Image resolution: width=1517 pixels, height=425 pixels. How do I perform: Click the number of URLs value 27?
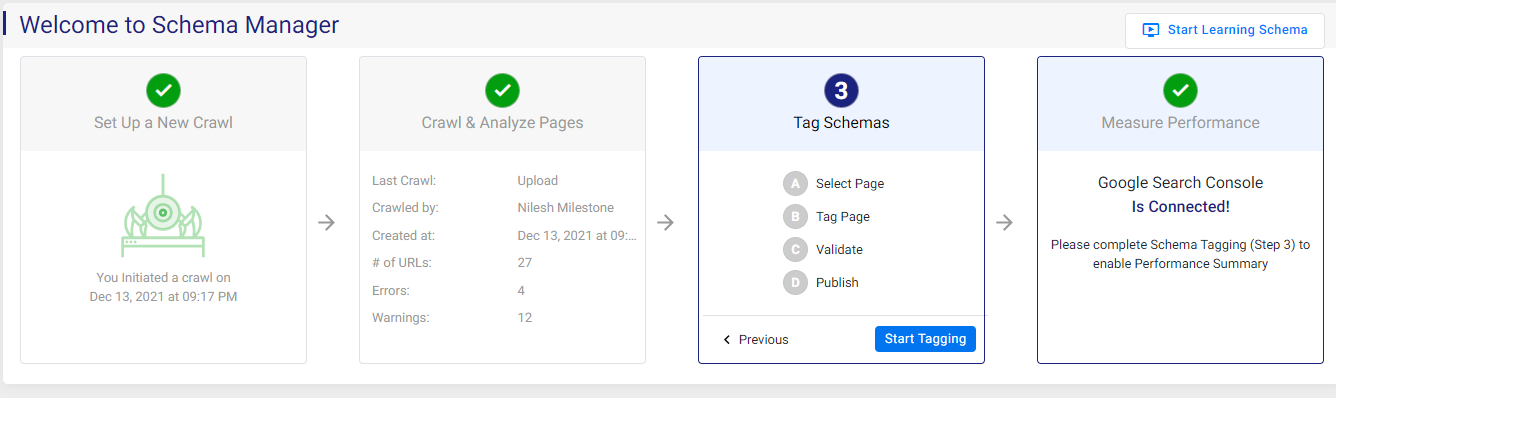pos(524,263)
